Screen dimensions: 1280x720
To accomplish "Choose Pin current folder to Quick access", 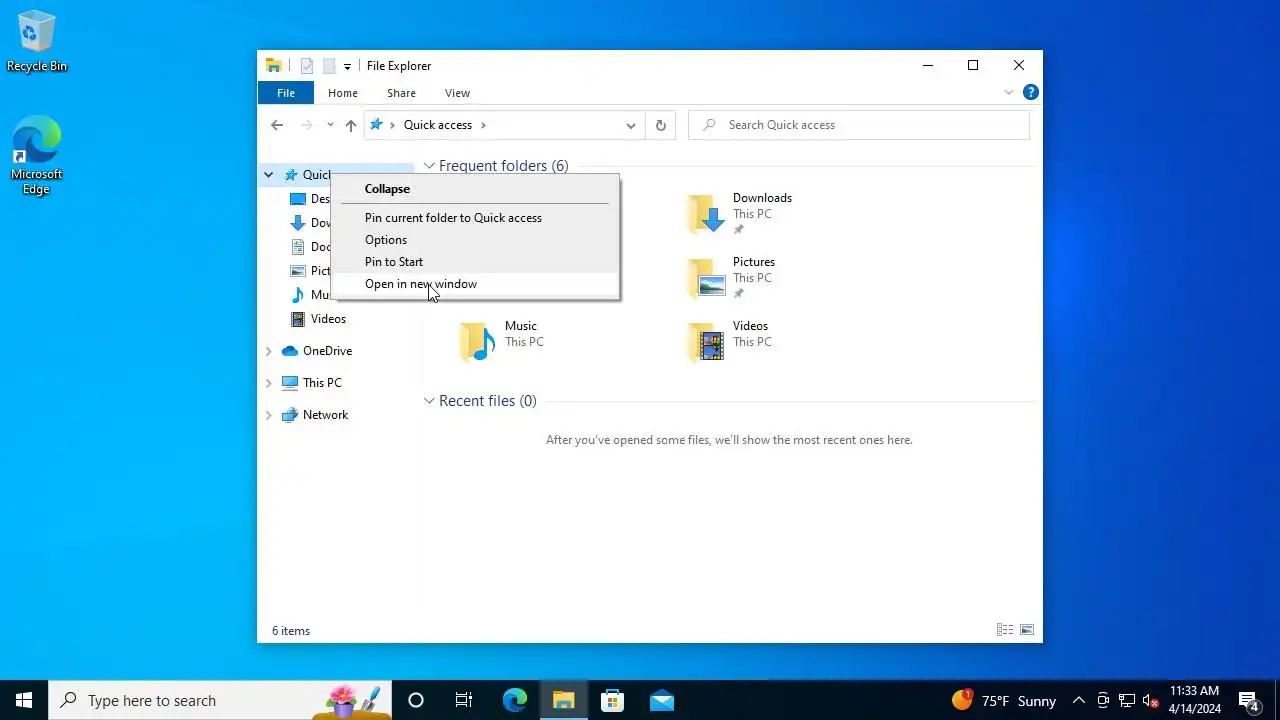I will [475, 218].
